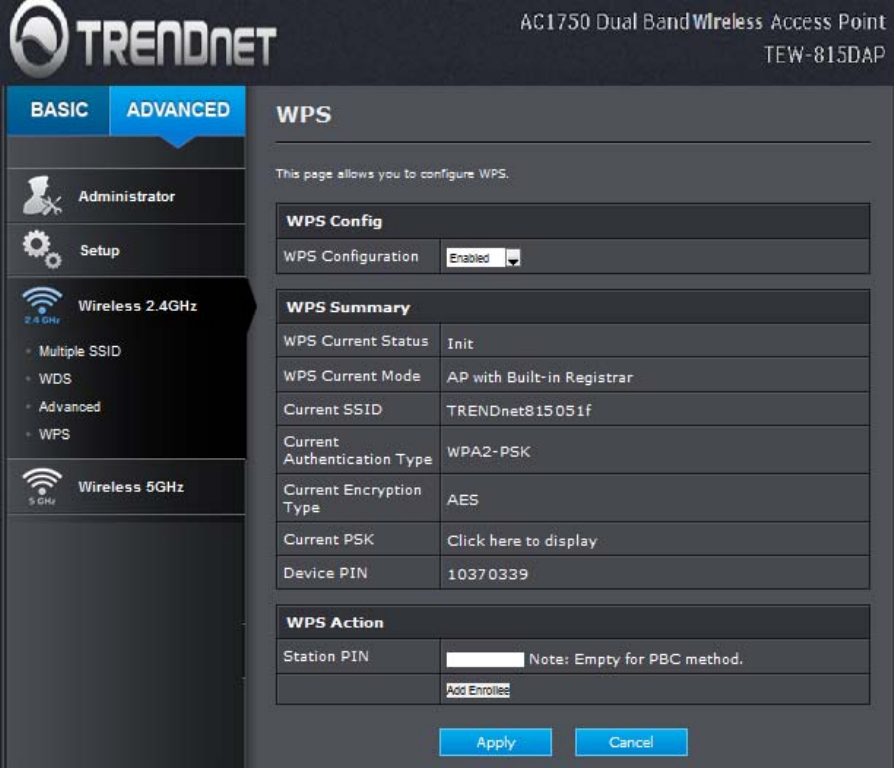The width and height of the screenshot is (894, 768).
Task: Select the Current SSID value TRENDnet815051f
Action: coord(519,411)
